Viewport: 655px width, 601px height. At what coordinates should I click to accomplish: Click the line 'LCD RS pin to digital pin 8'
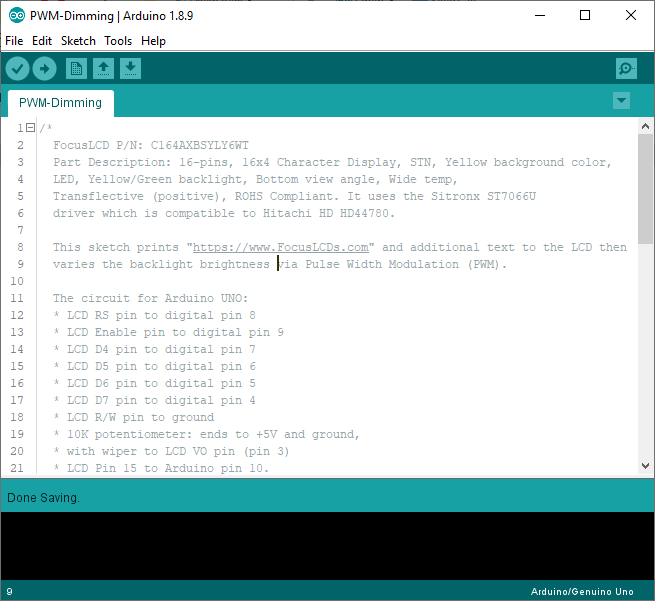coord(161,315)
